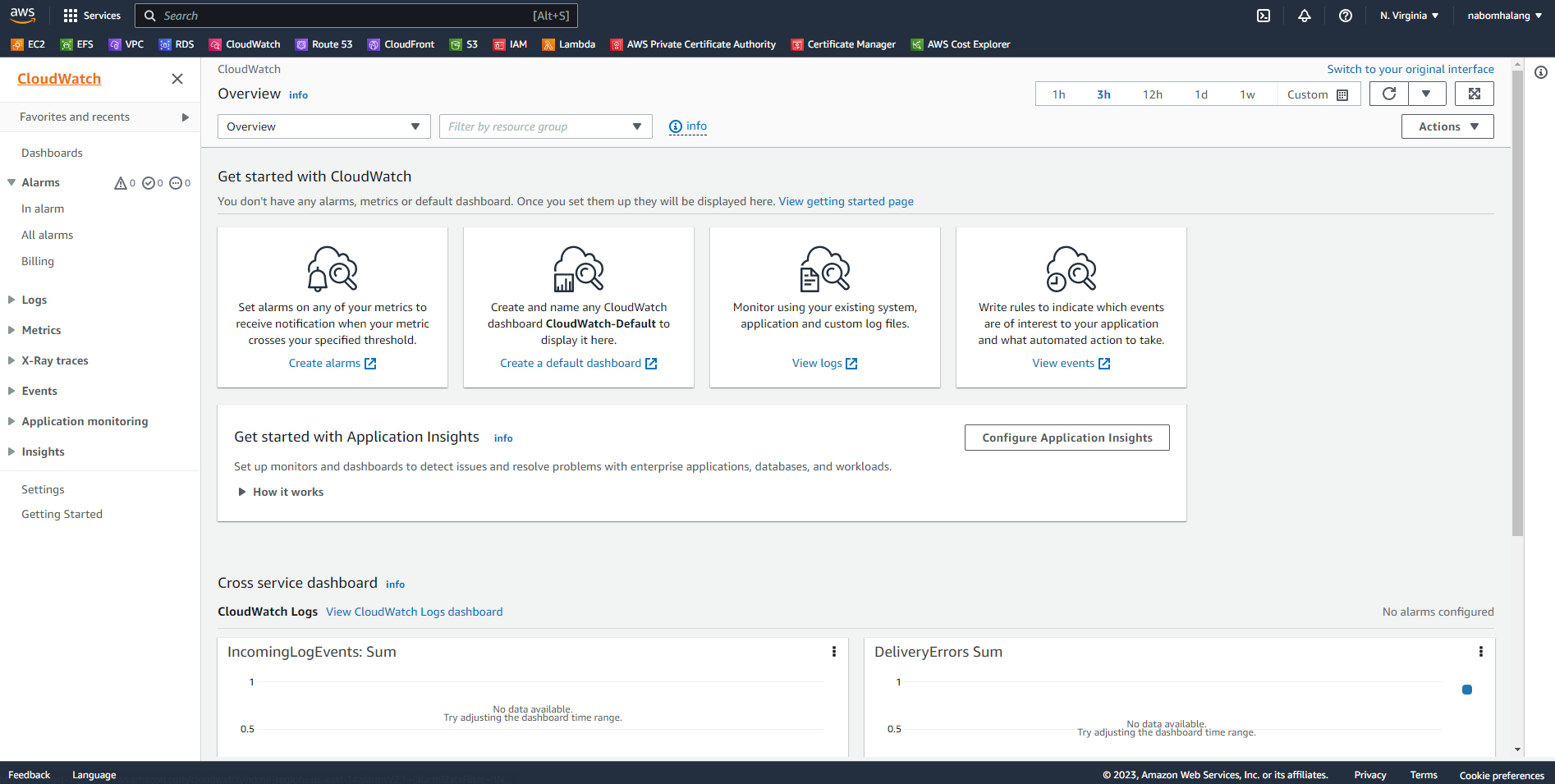Image resolution: width=1555 pixels, height=784 pixels.
Task: Open IncomingLogEvents widget three-dot menu
Action: tap(834, 651)
